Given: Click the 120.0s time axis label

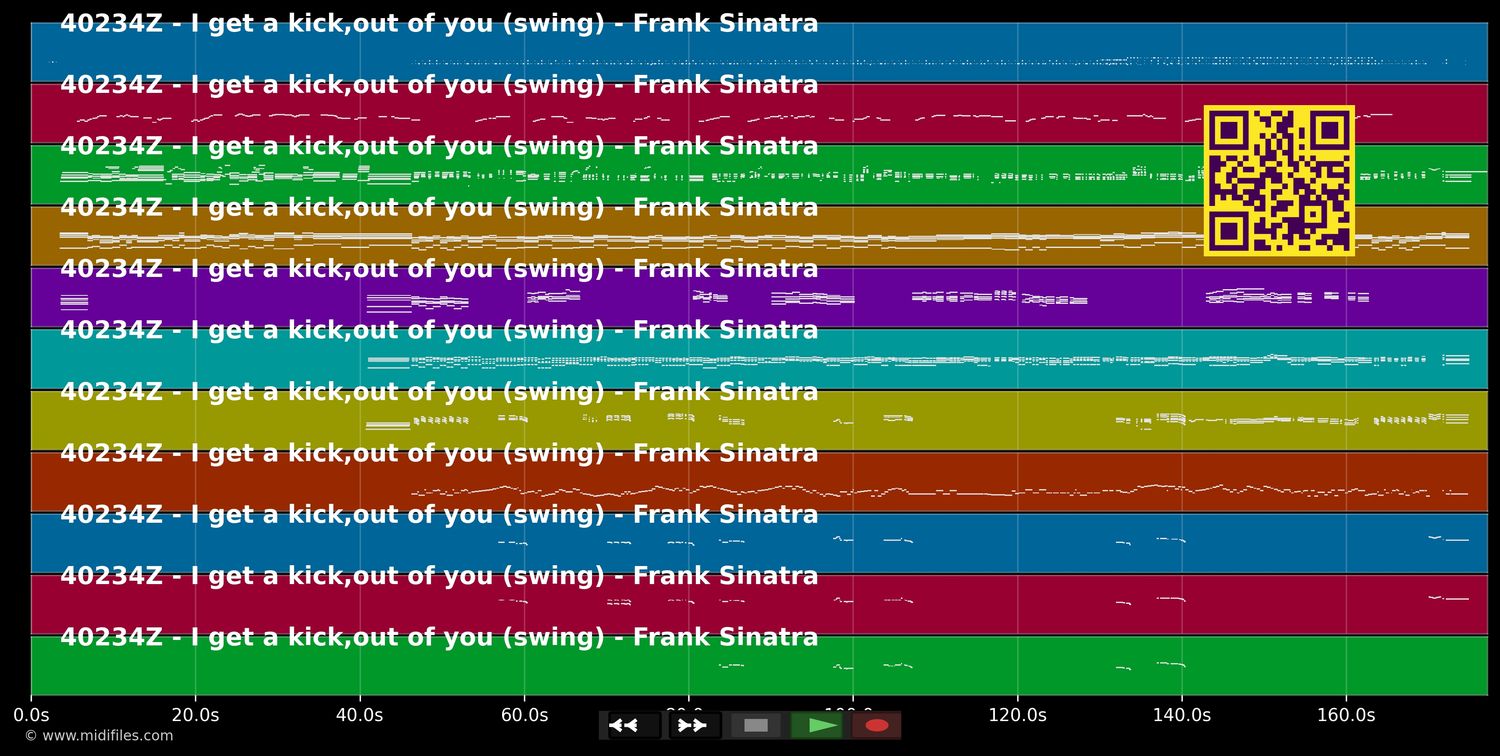Looking at the screenshot, I should pos(1017,715).
